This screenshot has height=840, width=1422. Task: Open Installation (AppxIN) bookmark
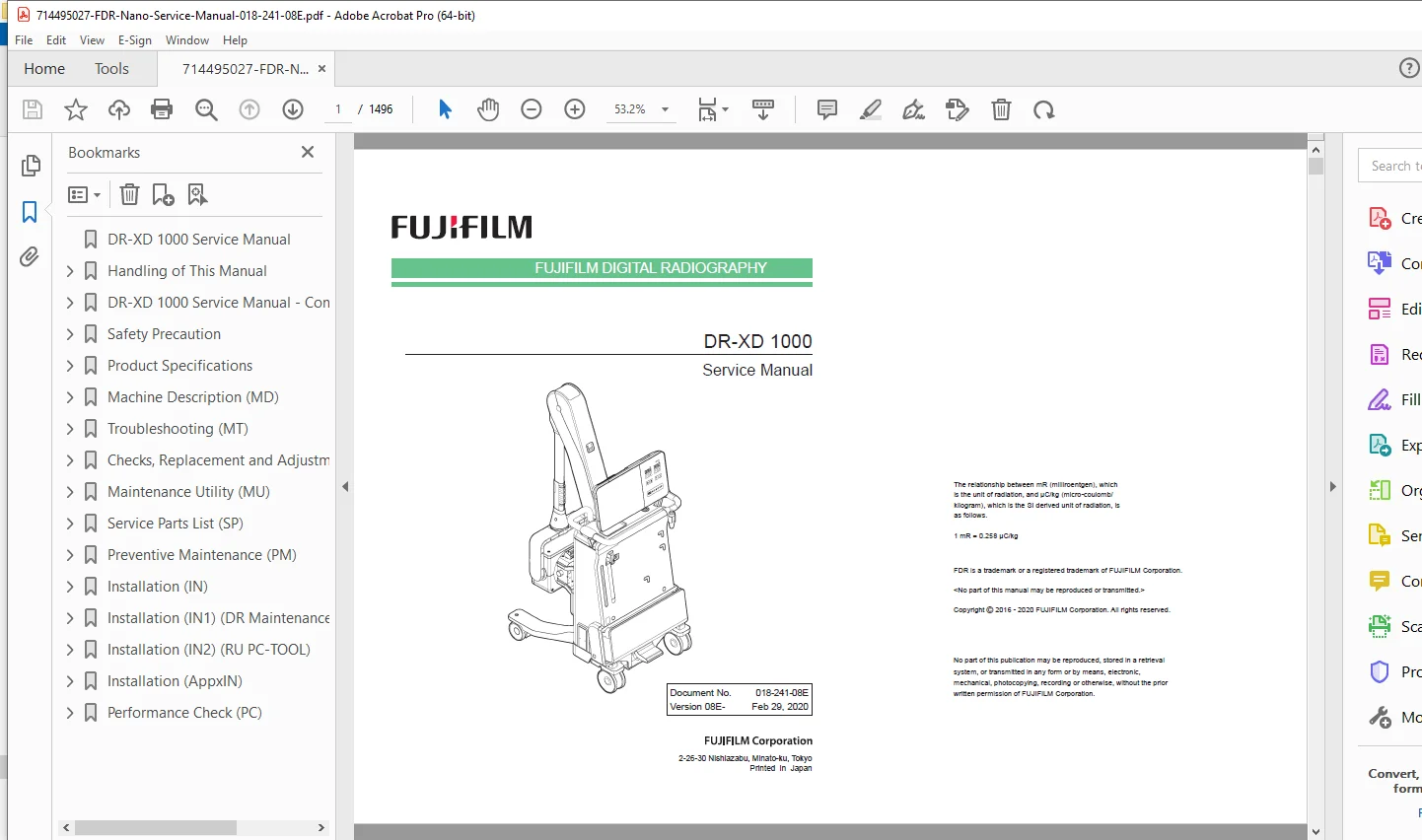(175, 681)
